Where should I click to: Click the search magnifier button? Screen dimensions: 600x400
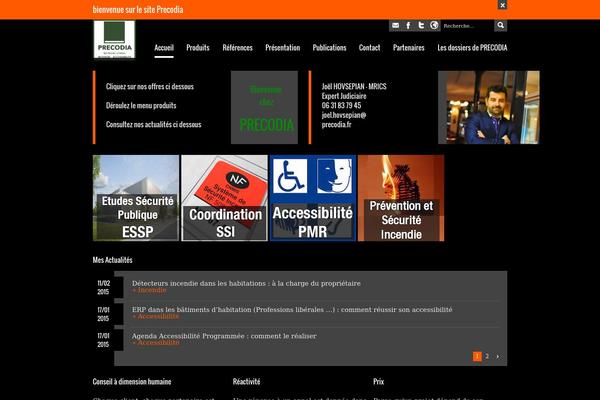pyautogui.click(x=501, y=25)
